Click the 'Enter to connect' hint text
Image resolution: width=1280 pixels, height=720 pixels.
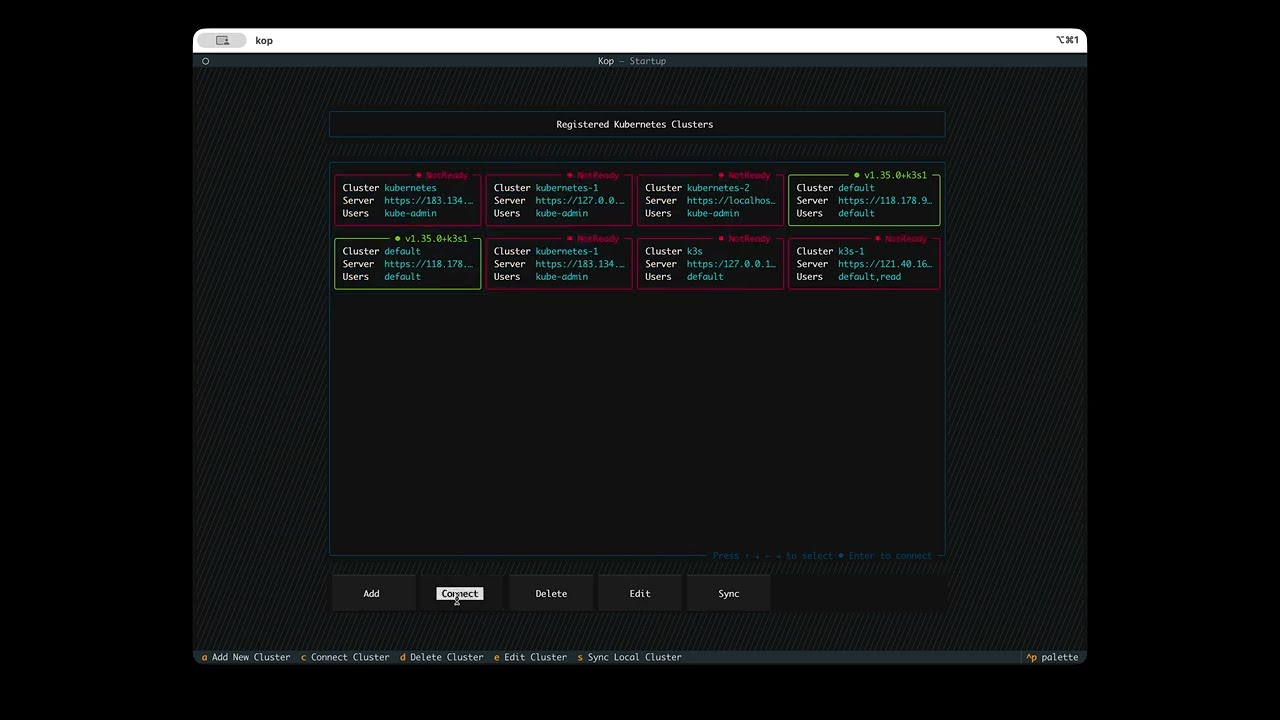click(890, 556)
